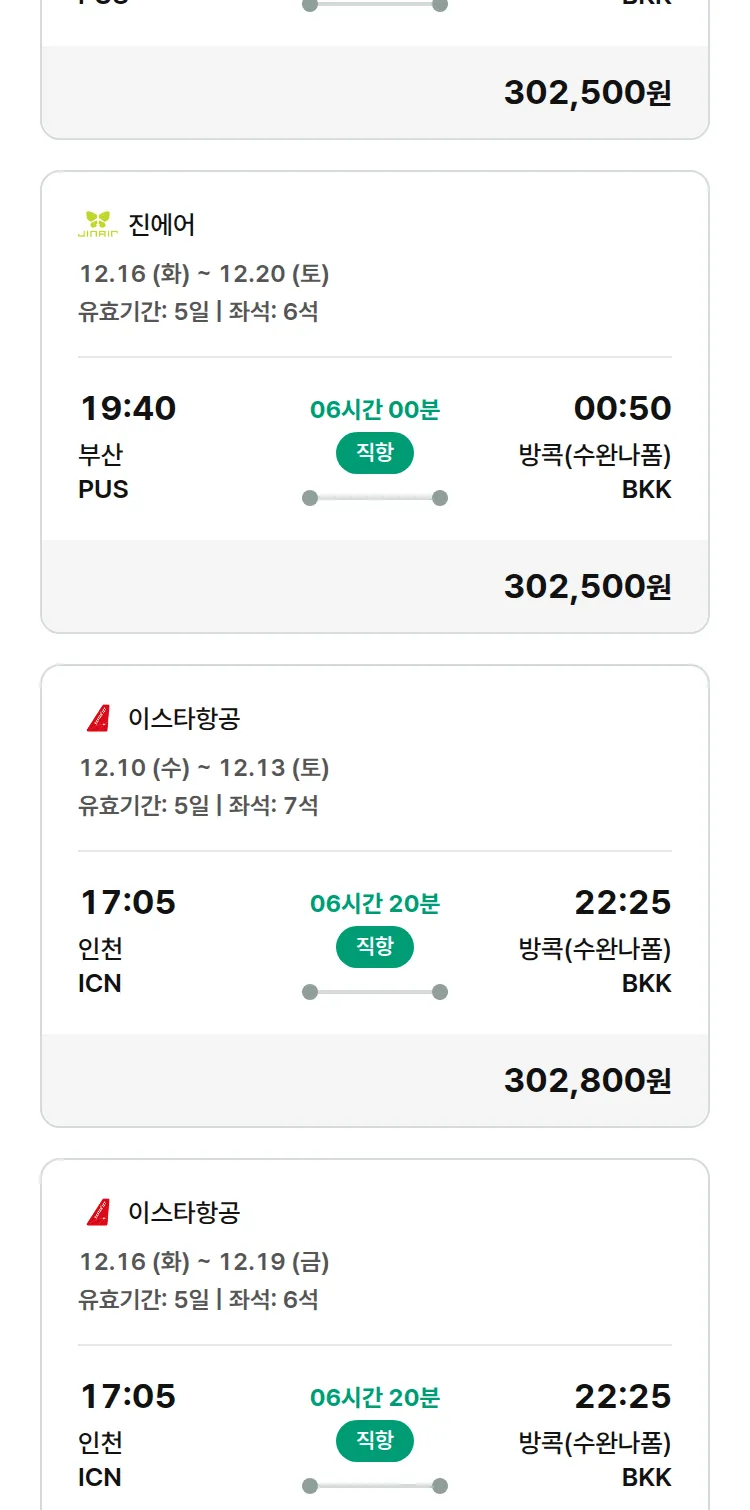Image resolution: width=750 pixels, height=1510 pixels.
Task: Select the 직항 badge on the 12.16~12.19 이스타항공 flight
Action: point(374,1441)
